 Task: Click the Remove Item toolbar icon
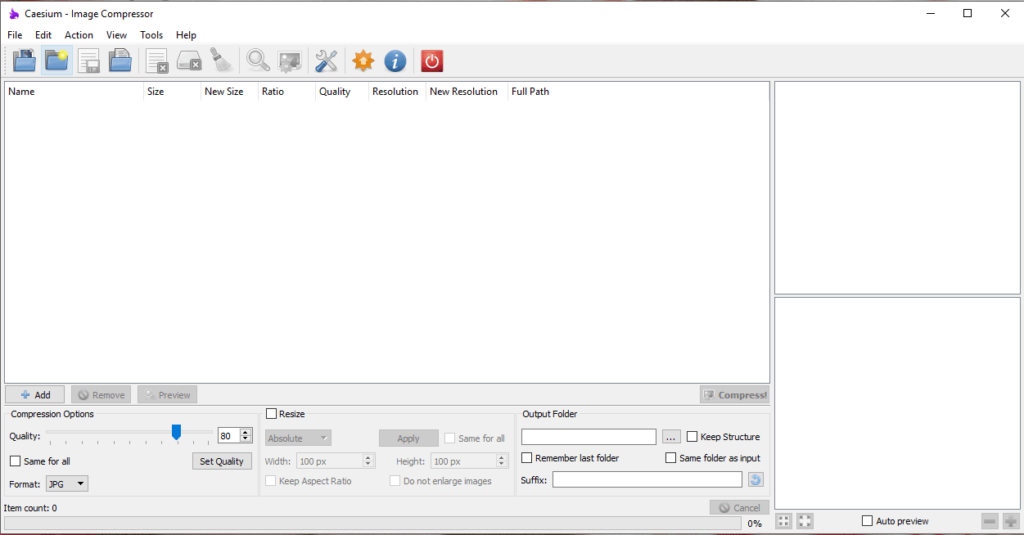pos(157,61)
